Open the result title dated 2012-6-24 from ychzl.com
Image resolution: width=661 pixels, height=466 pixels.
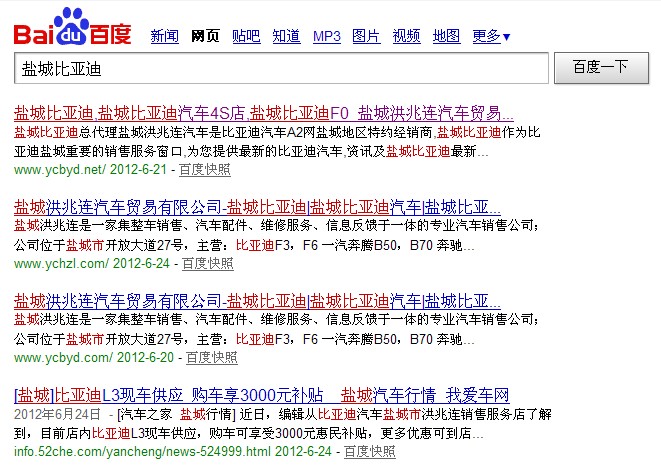click(x=257, y=207)
